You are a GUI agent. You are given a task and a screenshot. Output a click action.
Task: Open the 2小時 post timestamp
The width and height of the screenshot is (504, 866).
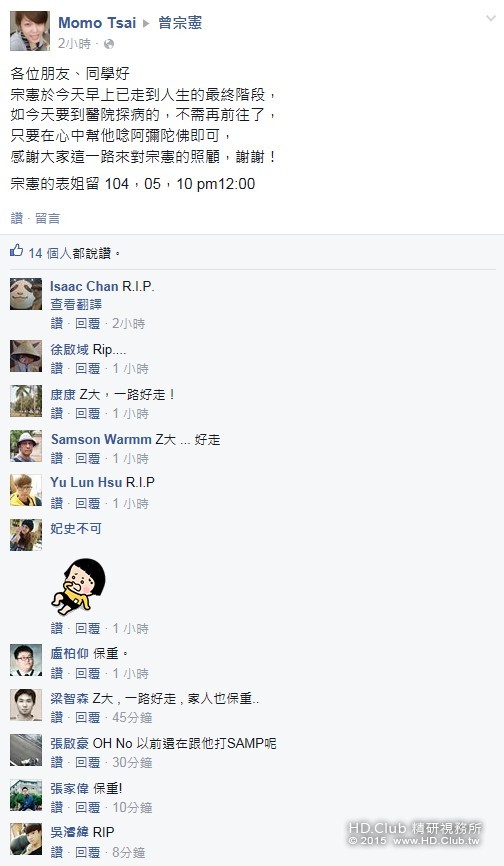74,44
